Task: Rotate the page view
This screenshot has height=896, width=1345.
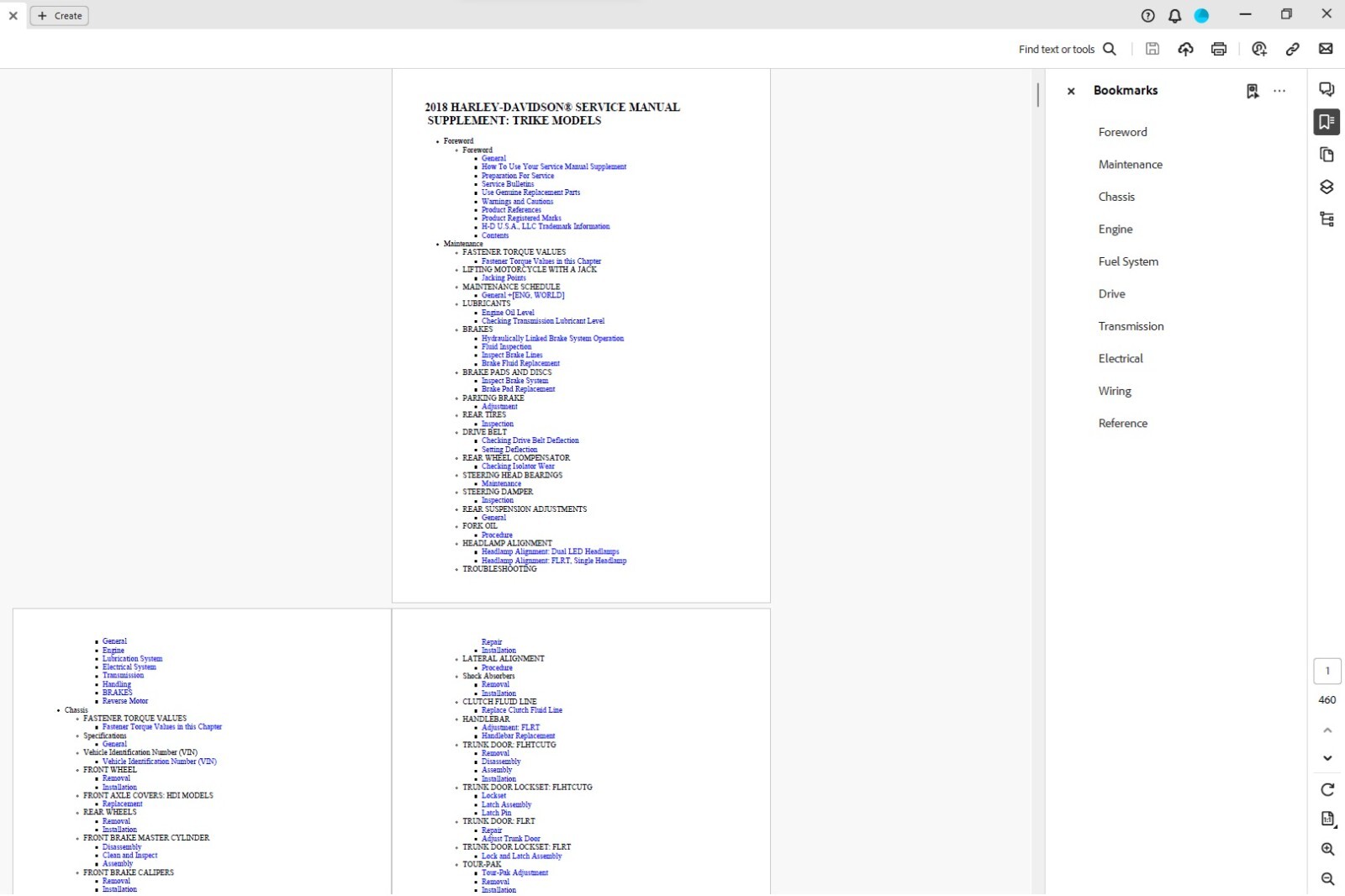Action: pos(1327,789)
